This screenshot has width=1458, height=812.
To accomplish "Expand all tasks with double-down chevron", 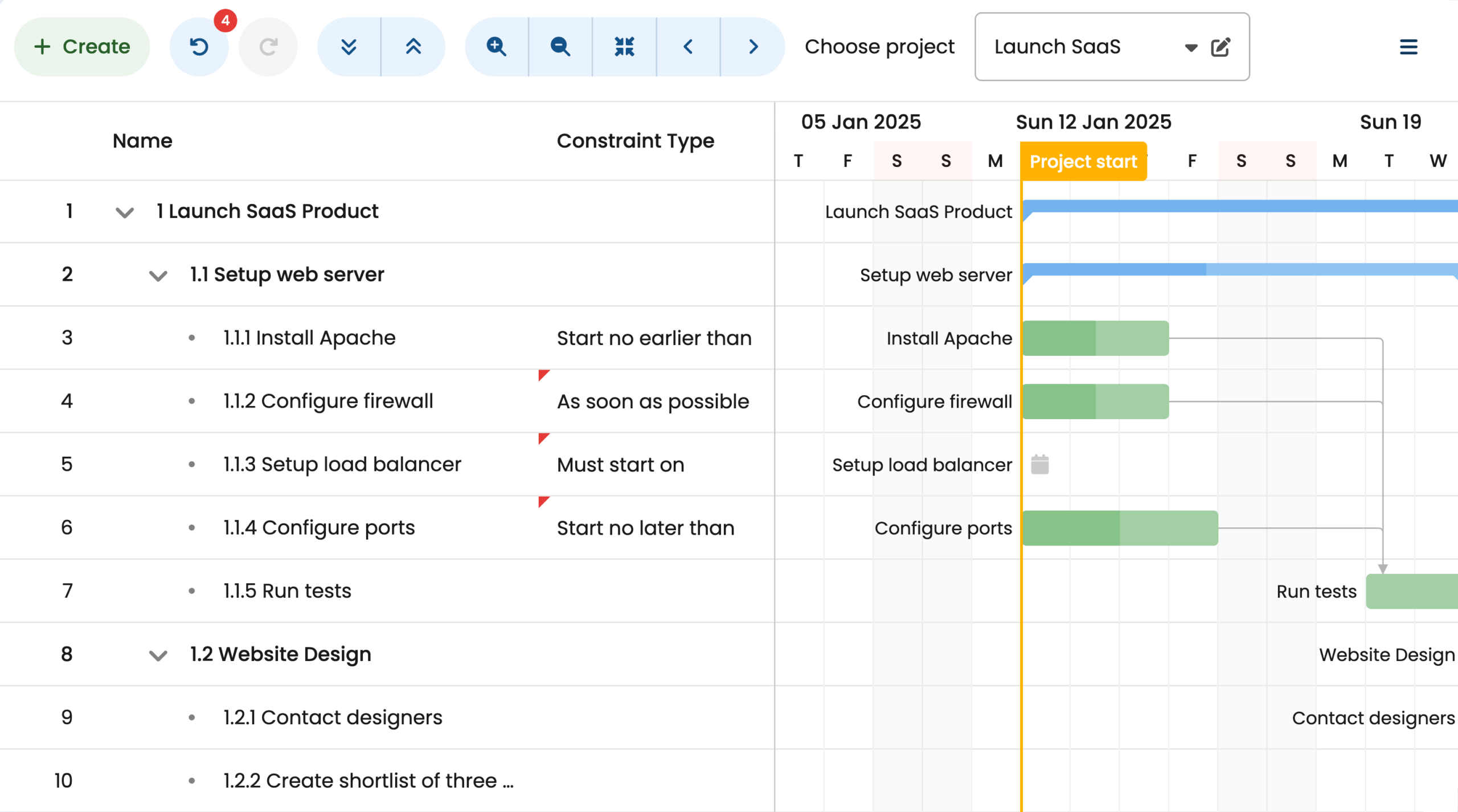I will tap(349, 47).
